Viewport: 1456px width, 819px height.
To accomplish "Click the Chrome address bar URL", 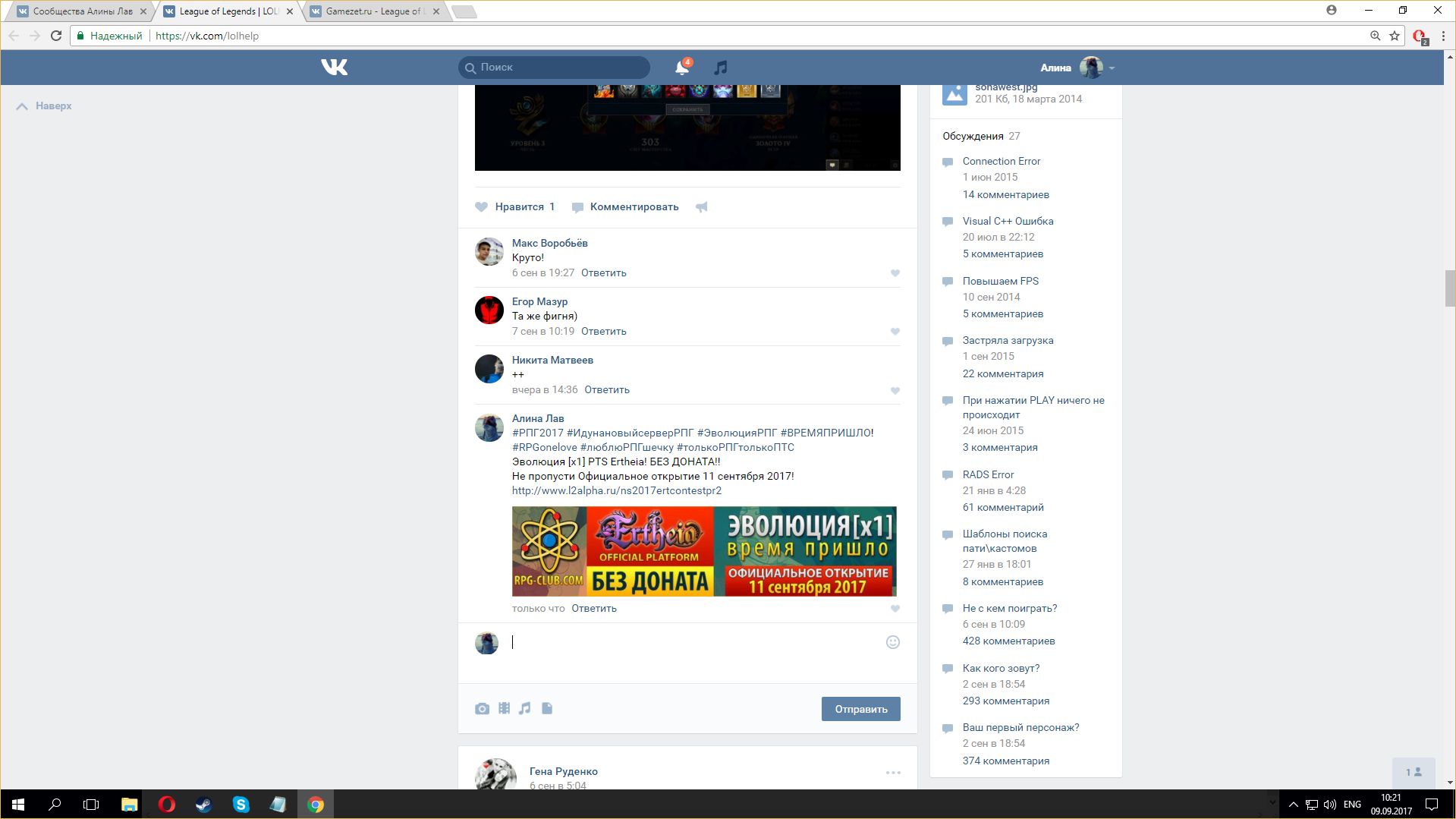I will [207, 36].
